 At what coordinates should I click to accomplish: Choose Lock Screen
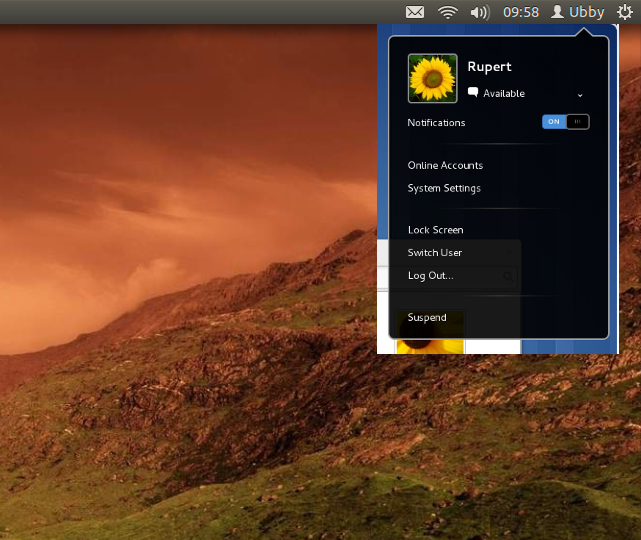(435, 230)
